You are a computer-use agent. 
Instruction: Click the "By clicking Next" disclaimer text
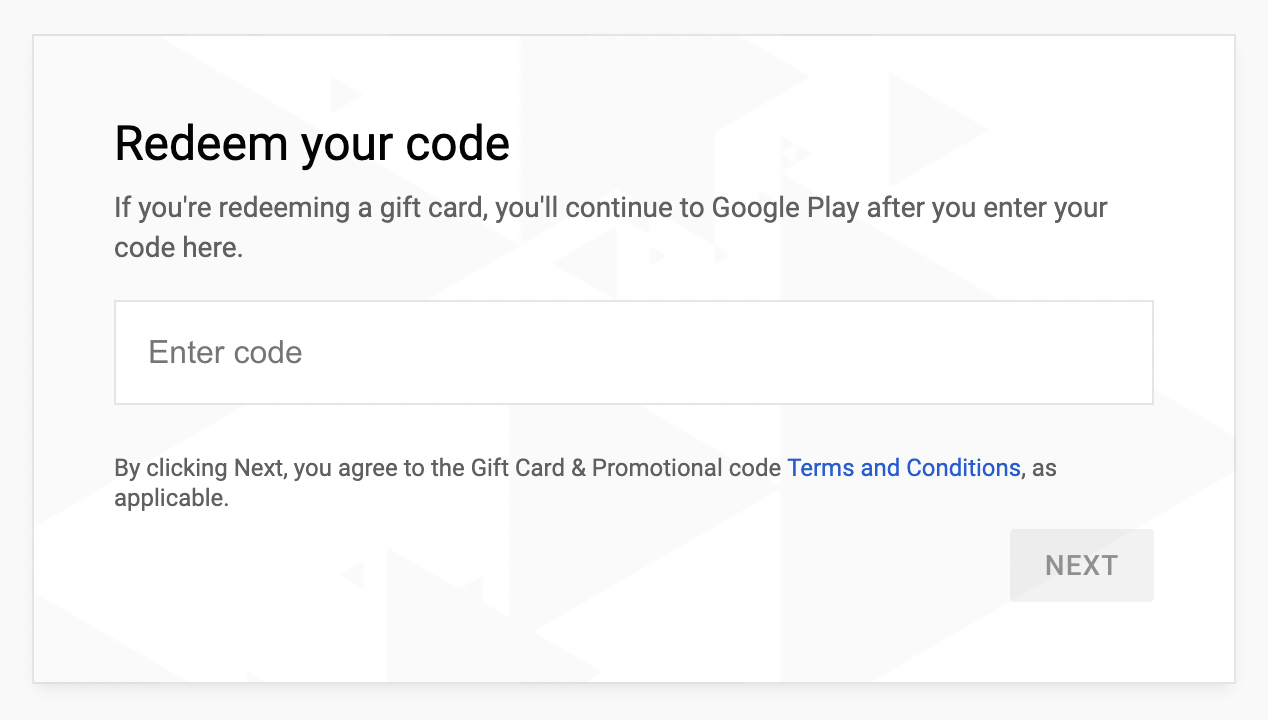199,468
